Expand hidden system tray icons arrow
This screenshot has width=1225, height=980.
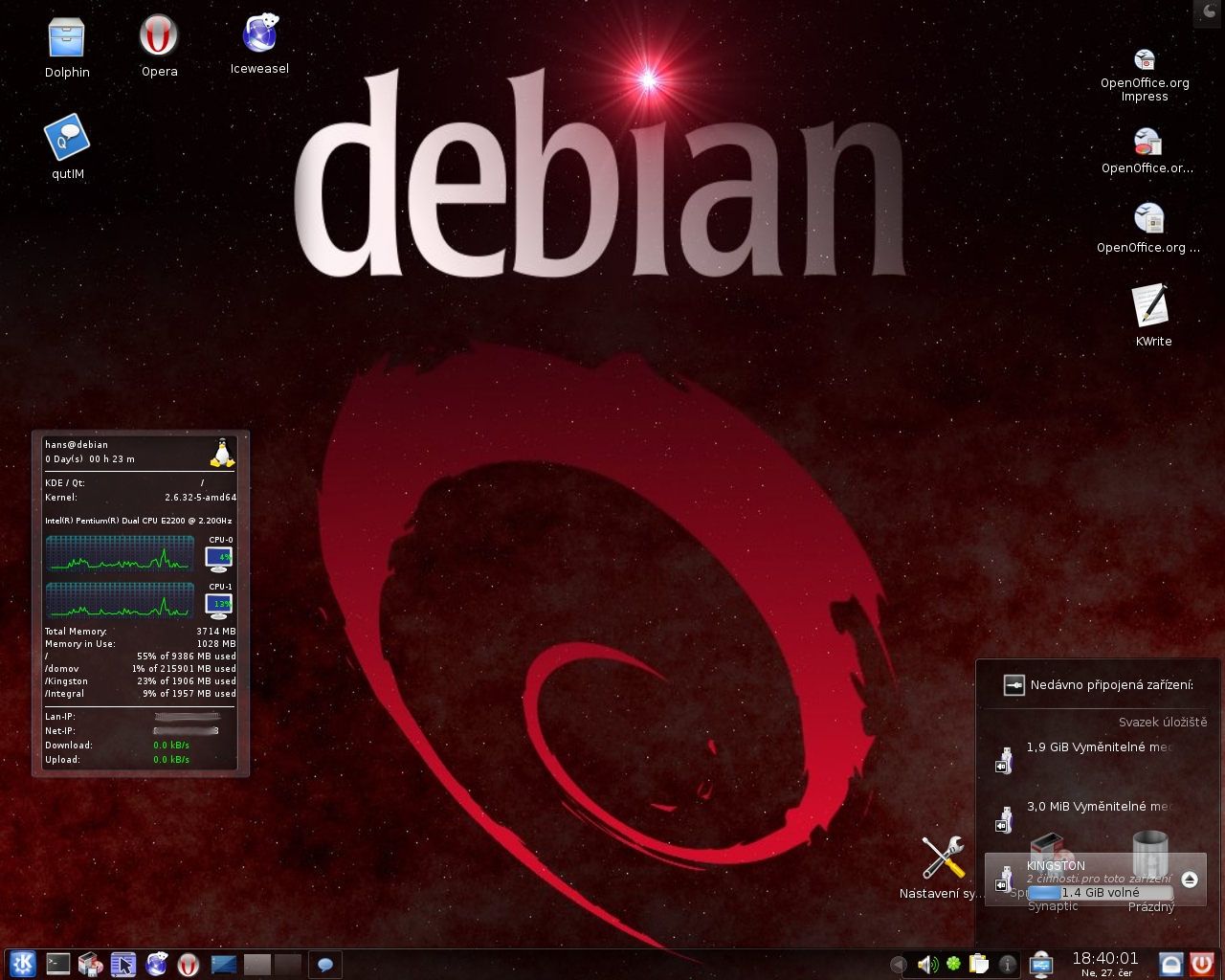tap(898, 965)
